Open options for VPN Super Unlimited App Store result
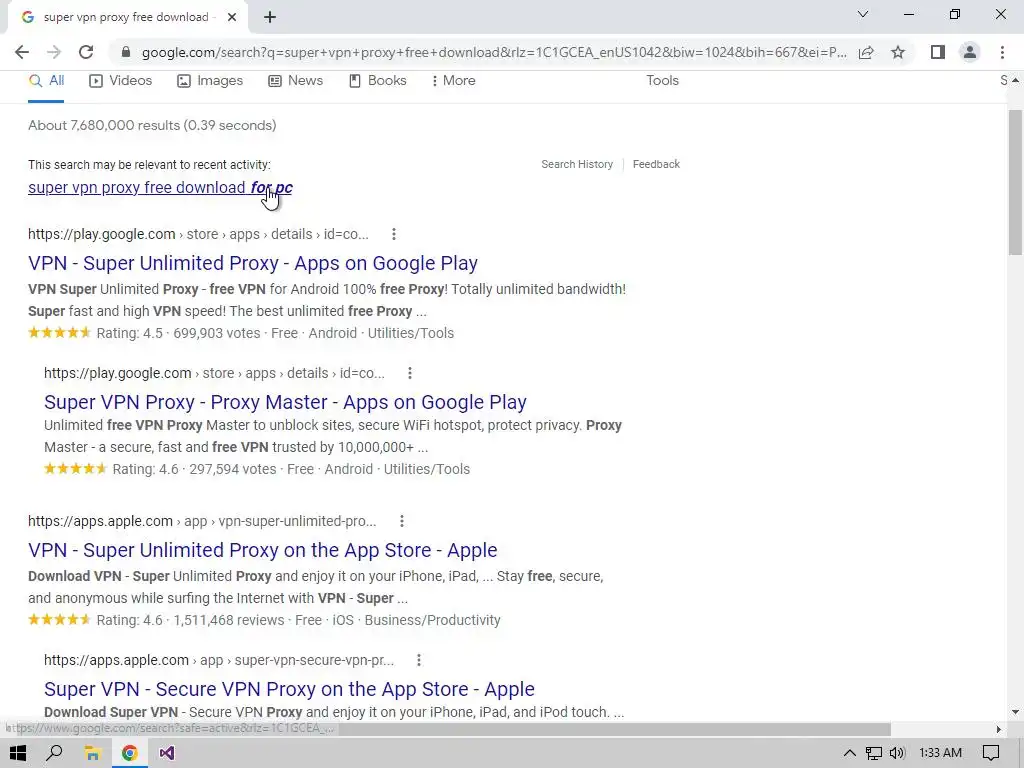The image size is (1024, 768). (402, 521)
